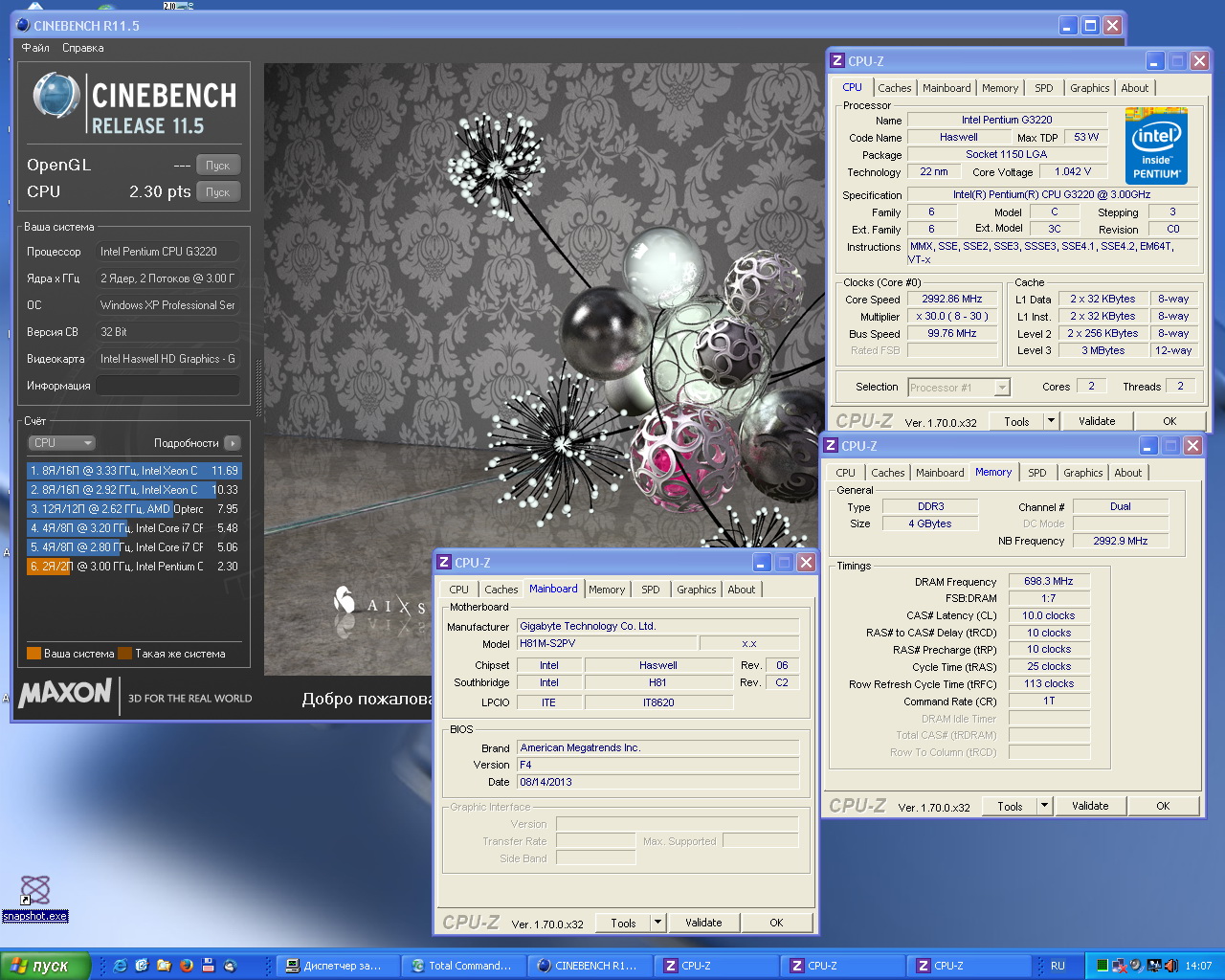This screenshot has width=1225, height=980.
Task: Click the DRAM Frequency 698.3 MHz value
Action: (x=1049, y=581)
